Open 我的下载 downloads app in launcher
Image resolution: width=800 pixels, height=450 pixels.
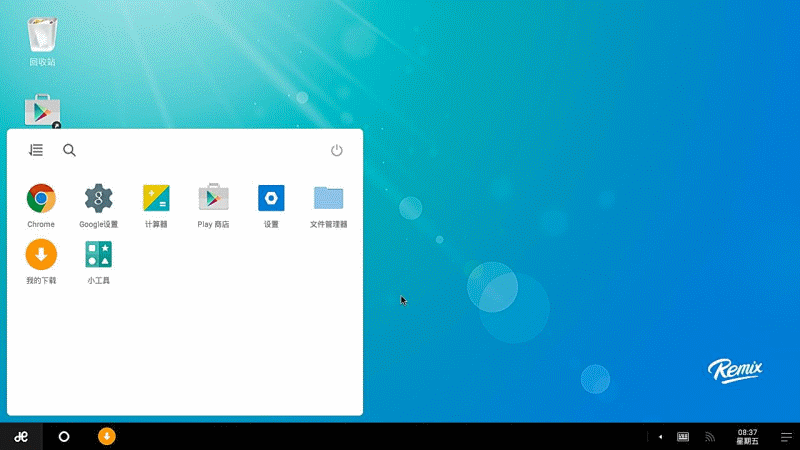tap(41, 261)
